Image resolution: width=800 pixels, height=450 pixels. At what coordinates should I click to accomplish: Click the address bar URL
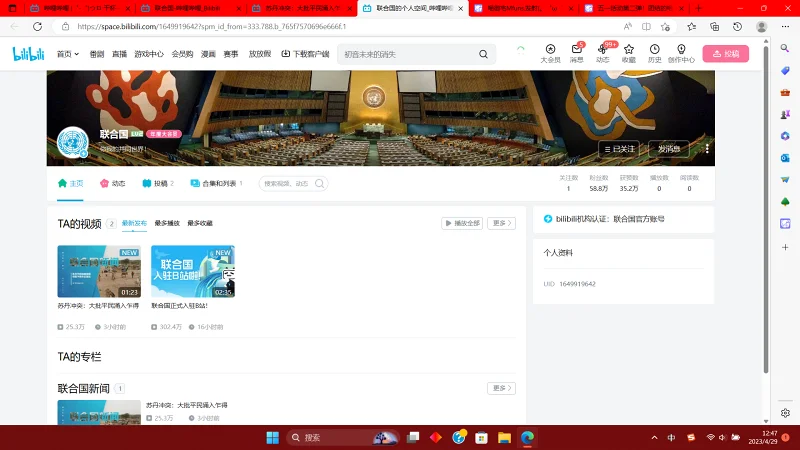tap(212, 27)
